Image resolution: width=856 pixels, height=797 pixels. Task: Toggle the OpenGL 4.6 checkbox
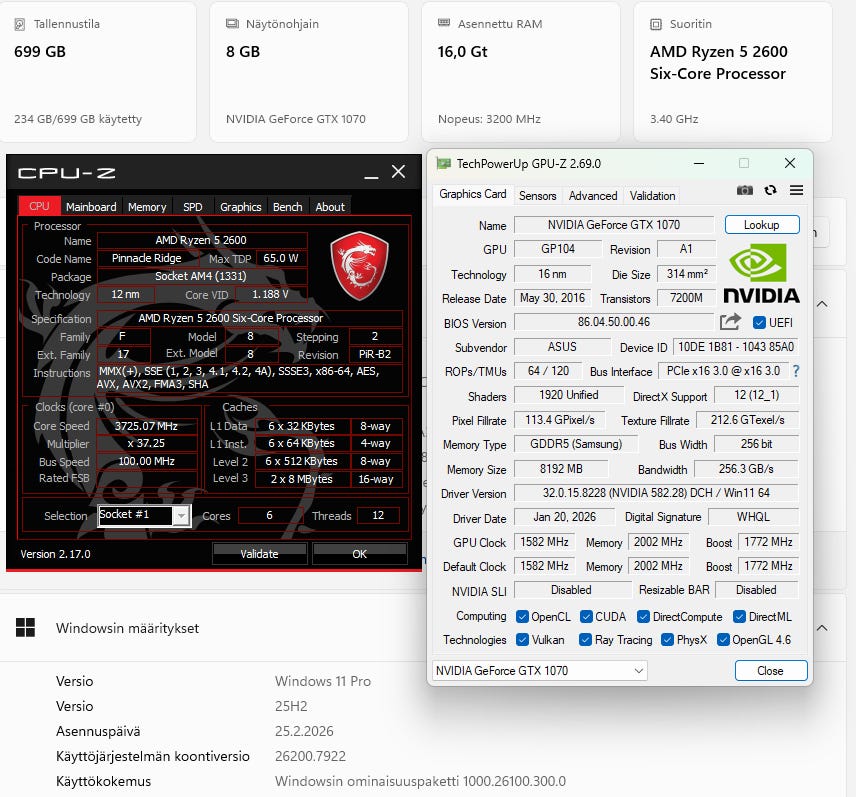723,639
